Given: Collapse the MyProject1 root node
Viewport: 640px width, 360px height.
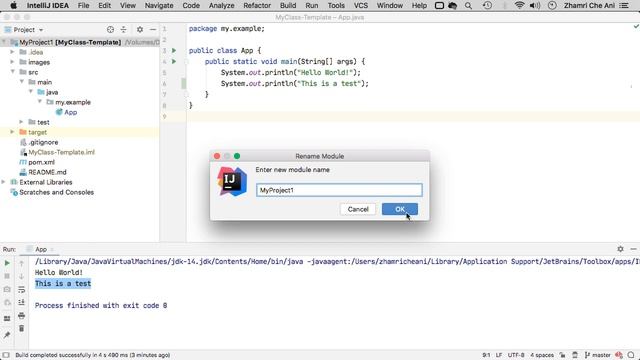Looking at the screenshot, I should [x=4, y=42].
